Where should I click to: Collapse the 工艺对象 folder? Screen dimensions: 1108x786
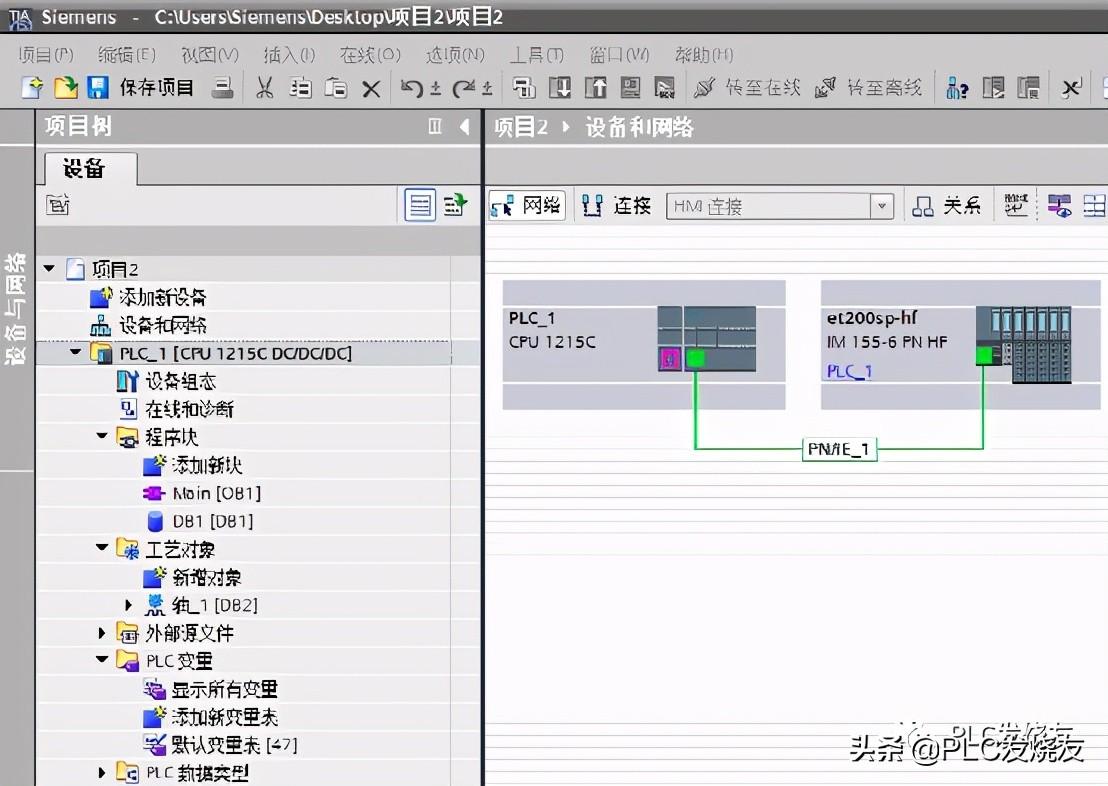[x=102, y=548]
